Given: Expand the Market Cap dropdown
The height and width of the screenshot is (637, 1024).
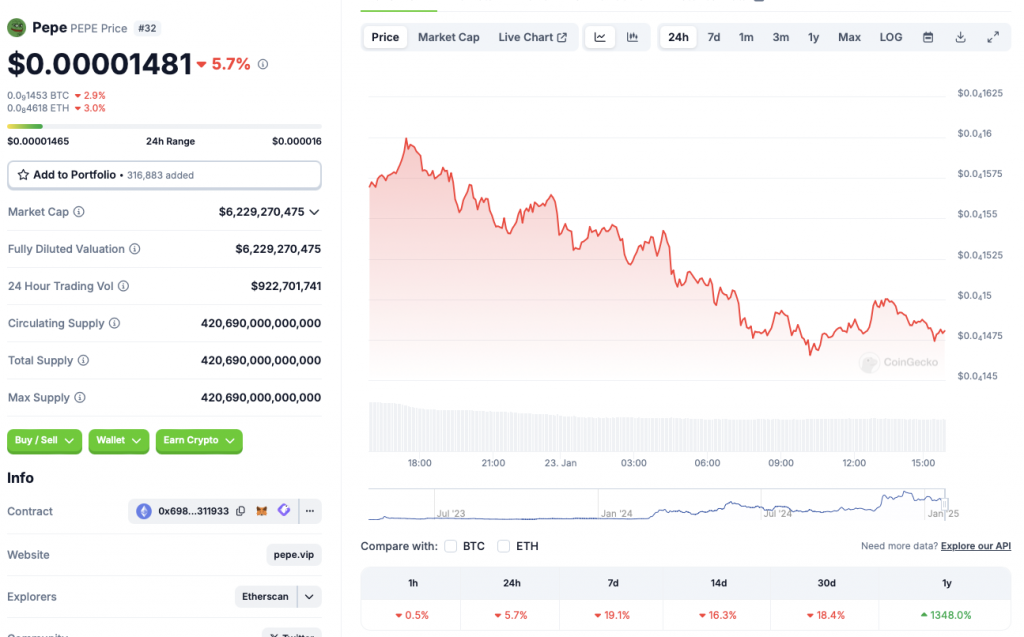Looking at the screenshot, I should [314, 211].
